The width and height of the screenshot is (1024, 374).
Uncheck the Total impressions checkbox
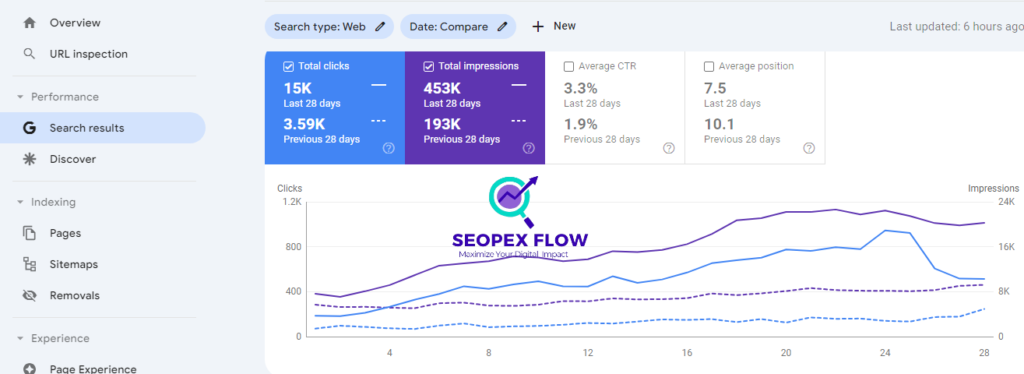428,66
